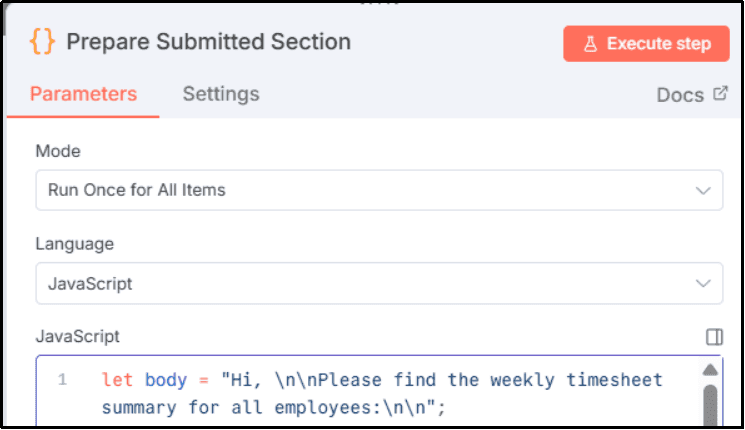This screenshot has width=745, height=430.
Task: Toggle the editor side panel icon
Action: 714,337
